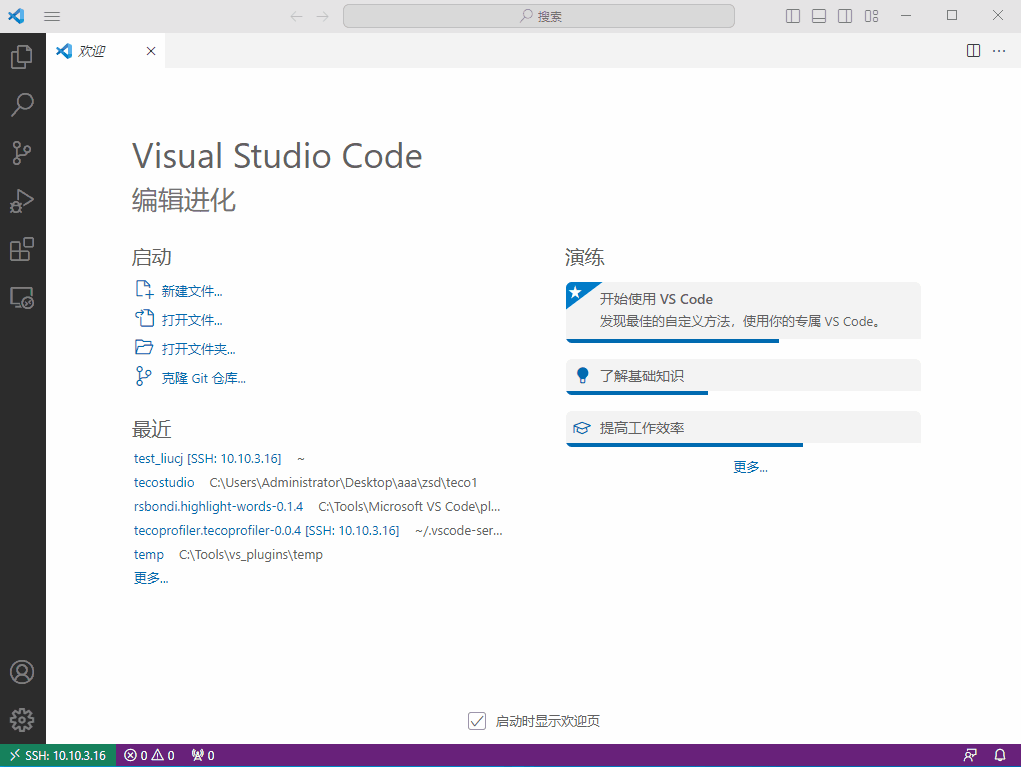Click the VS Code logo in title bar
The width and height of the screenshot is (1021, 767).
pos(16,16)
